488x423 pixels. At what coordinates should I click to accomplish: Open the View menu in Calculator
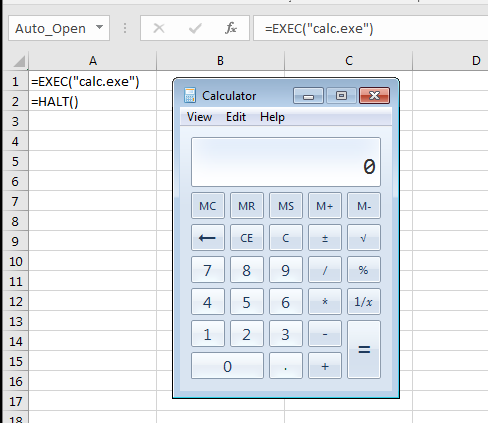point(199,117)
